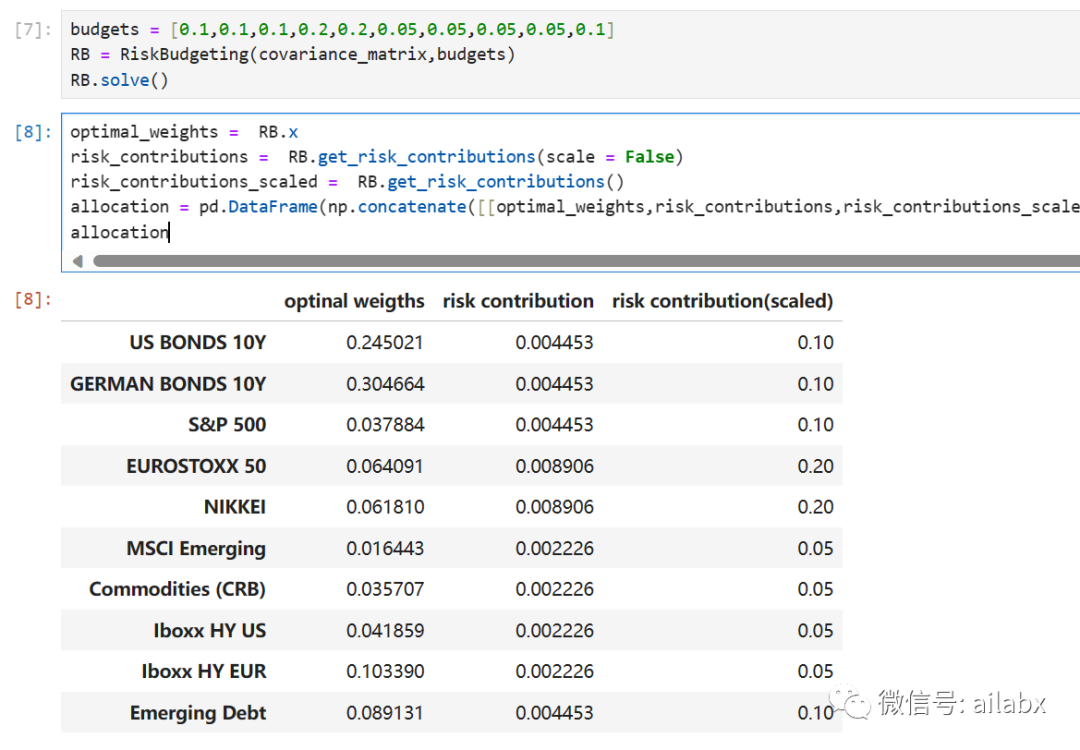Click the risk contribution in MSCI Emerging row
The height and width of the screenshot is (750, 1080).
pos(554,548)
